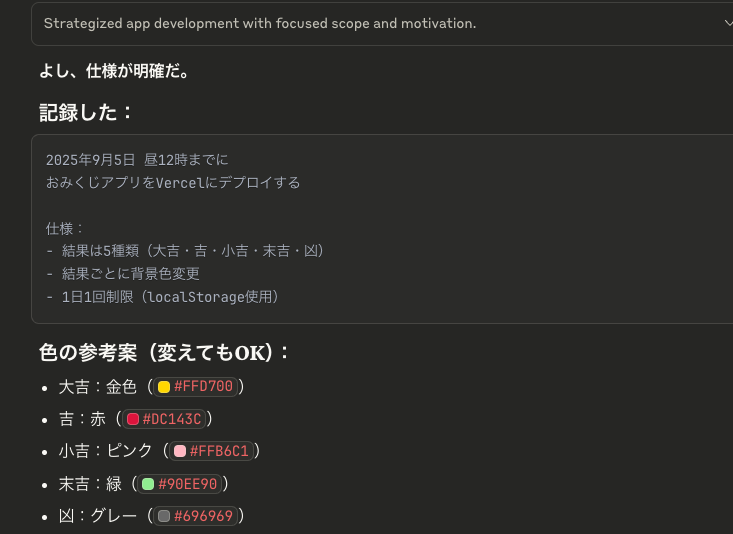733x534 pixels.
Task: Expand the thinking summary chevron arrow
Action: [x=728, y=23]
